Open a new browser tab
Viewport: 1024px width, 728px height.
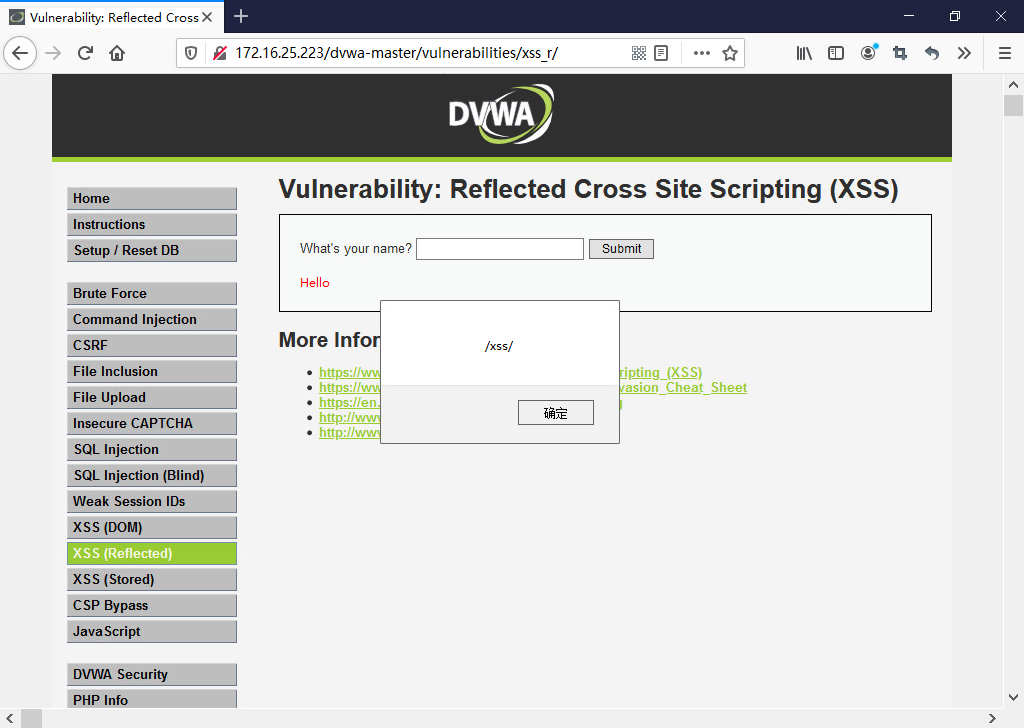241,16
